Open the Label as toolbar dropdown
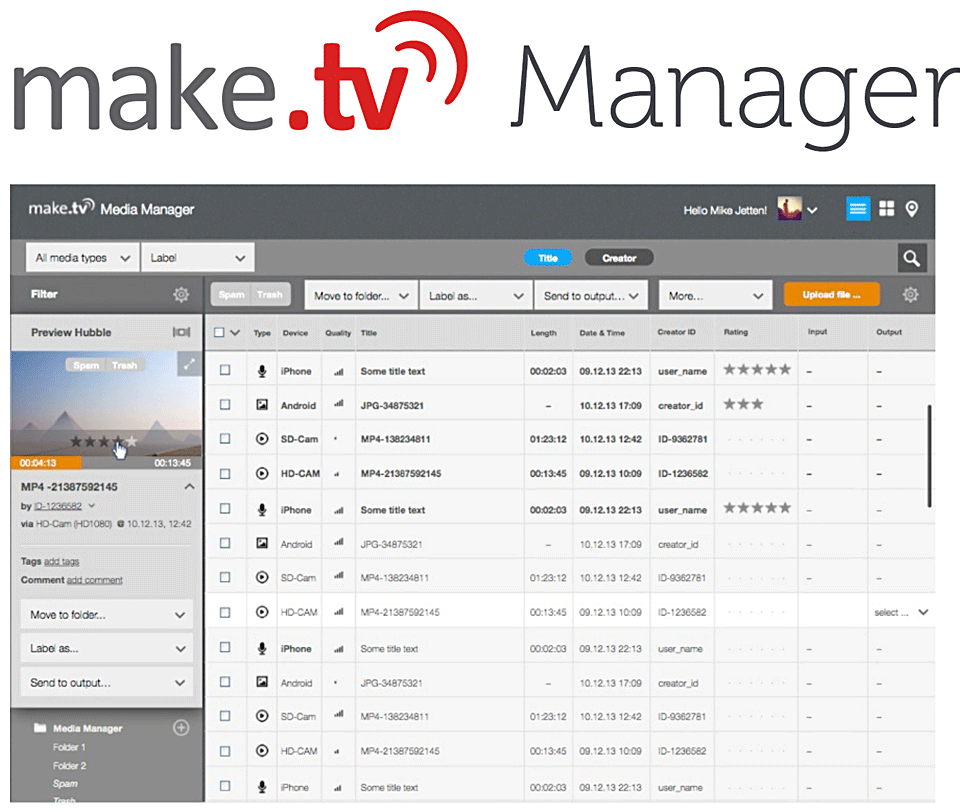Screen dimensions: 970x812 pyautogui.click(x=476, y=296)
